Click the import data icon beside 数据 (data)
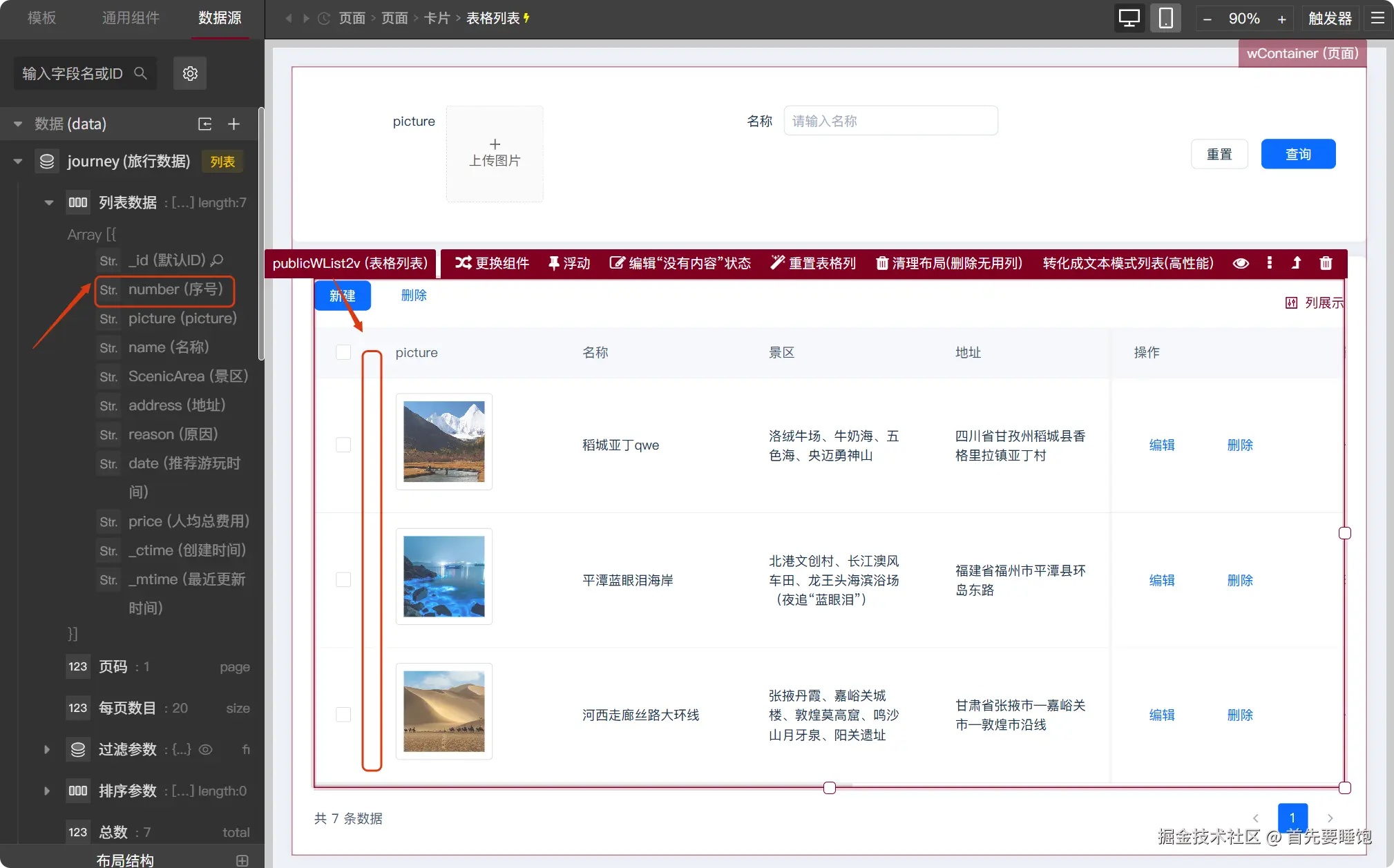The height and width of the screenshot is (868, 1394). point(205,124)
